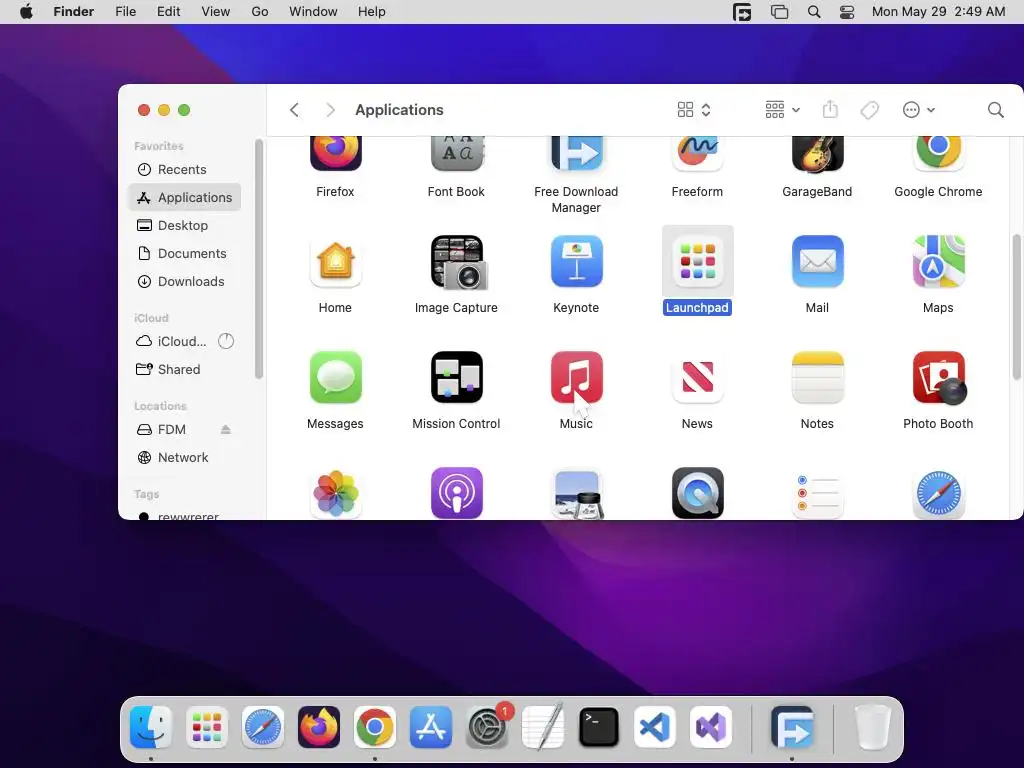The image size is (1024, 768).
Task: Go back with the Finder back arrow
Action: pos(295,110)
